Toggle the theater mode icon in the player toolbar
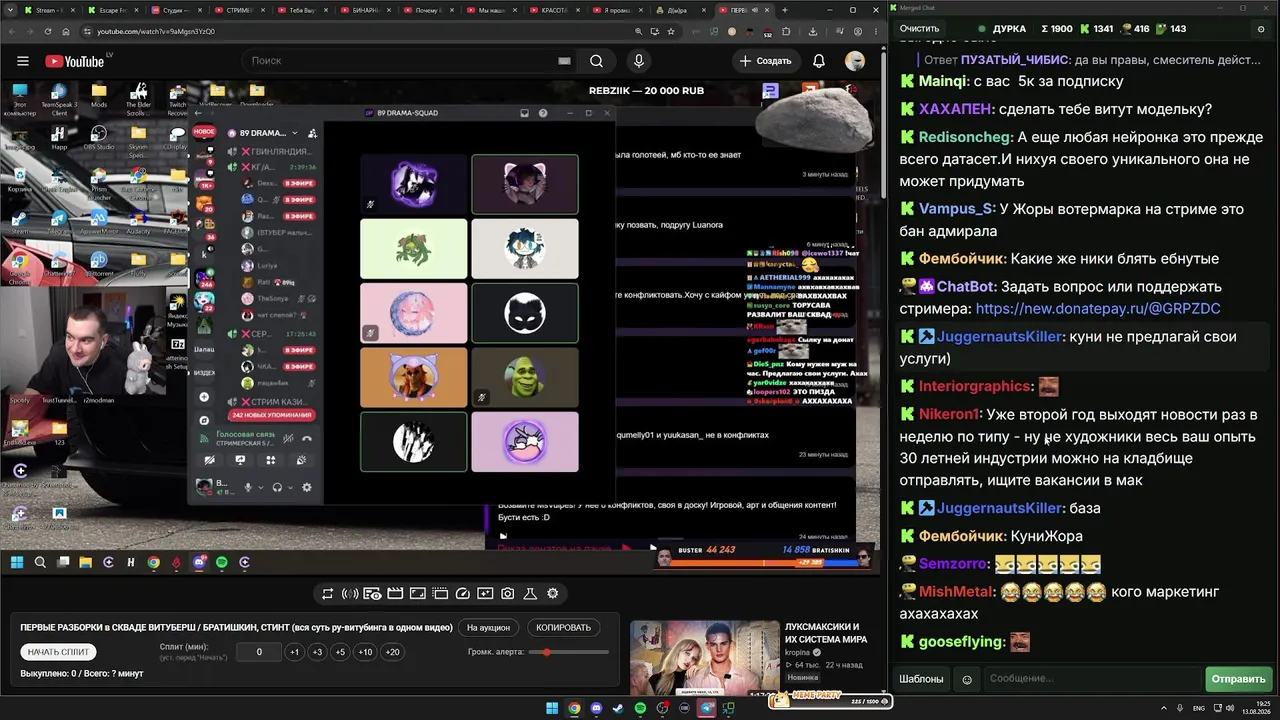Image resolution: width=1280 pixels, height=720 pixels. click(417, 594)
